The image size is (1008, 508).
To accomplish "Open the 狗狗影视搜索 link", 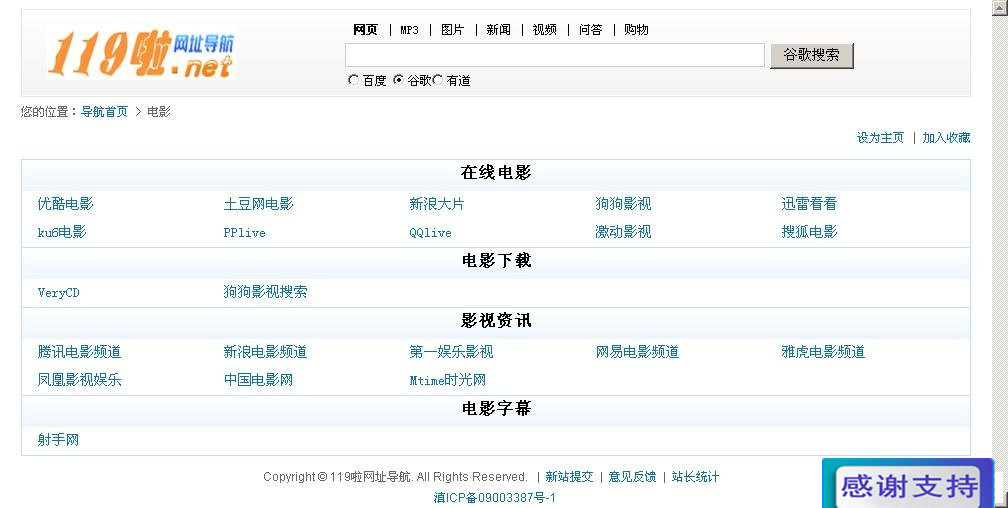I will click(x=265, y=292).
